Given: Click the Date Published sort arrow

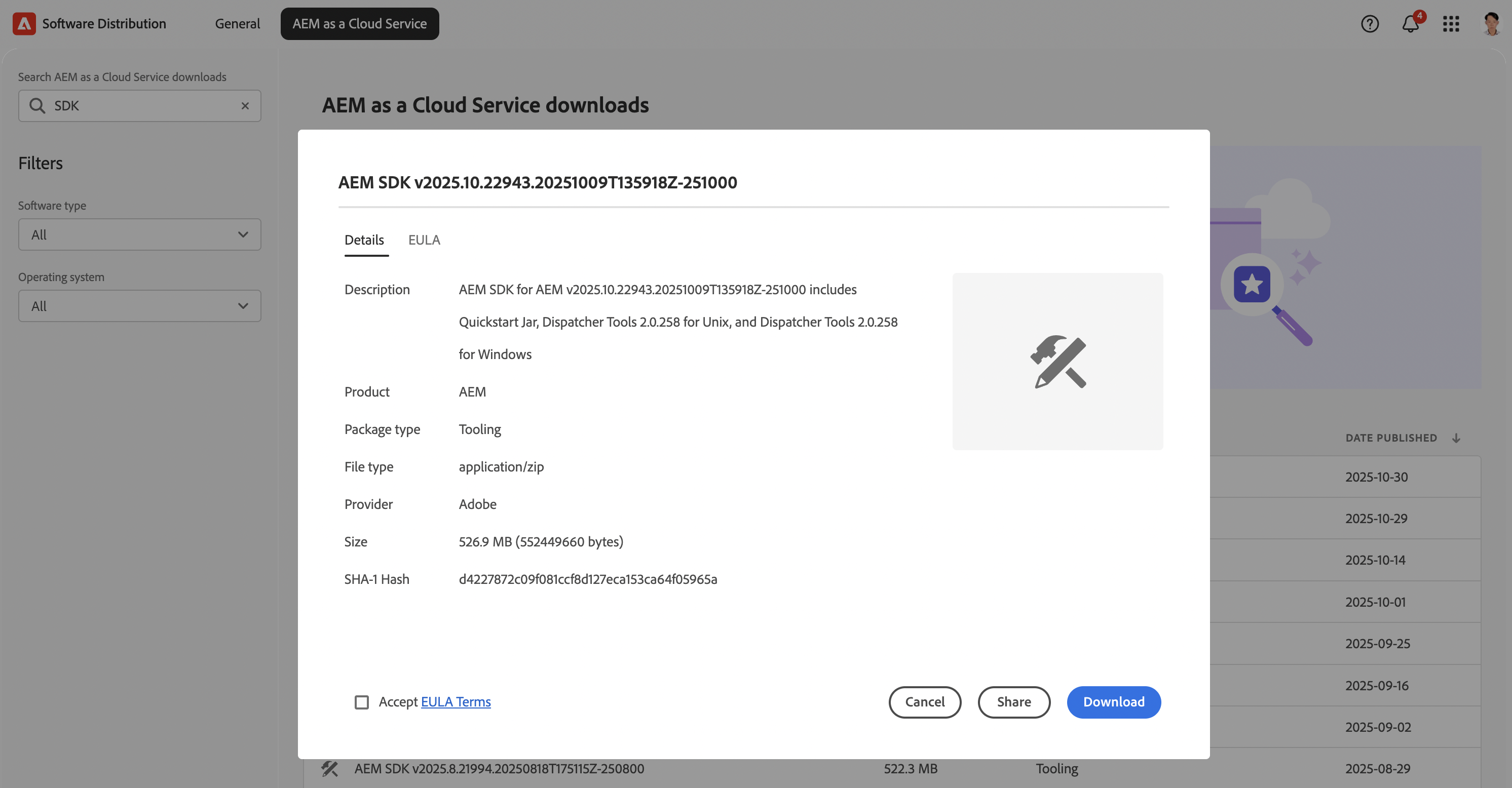Looking at the screenshot, I should [1456, 438].
